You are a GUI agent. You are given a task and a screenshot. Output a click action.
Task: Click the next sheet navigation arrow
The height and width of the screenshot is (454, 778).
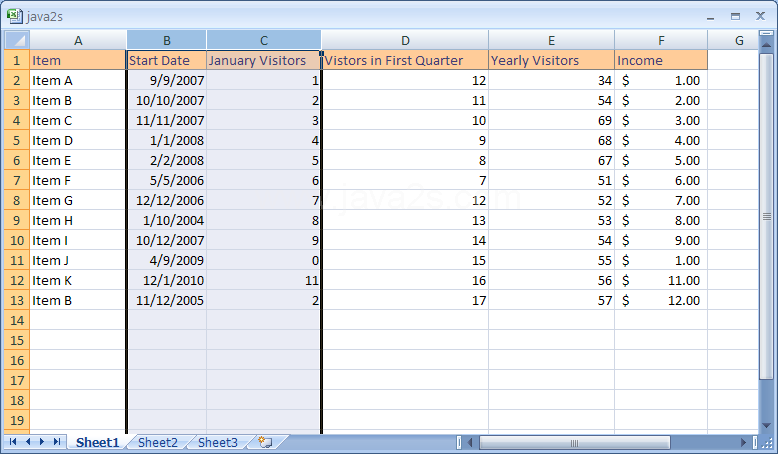point(42,442)
